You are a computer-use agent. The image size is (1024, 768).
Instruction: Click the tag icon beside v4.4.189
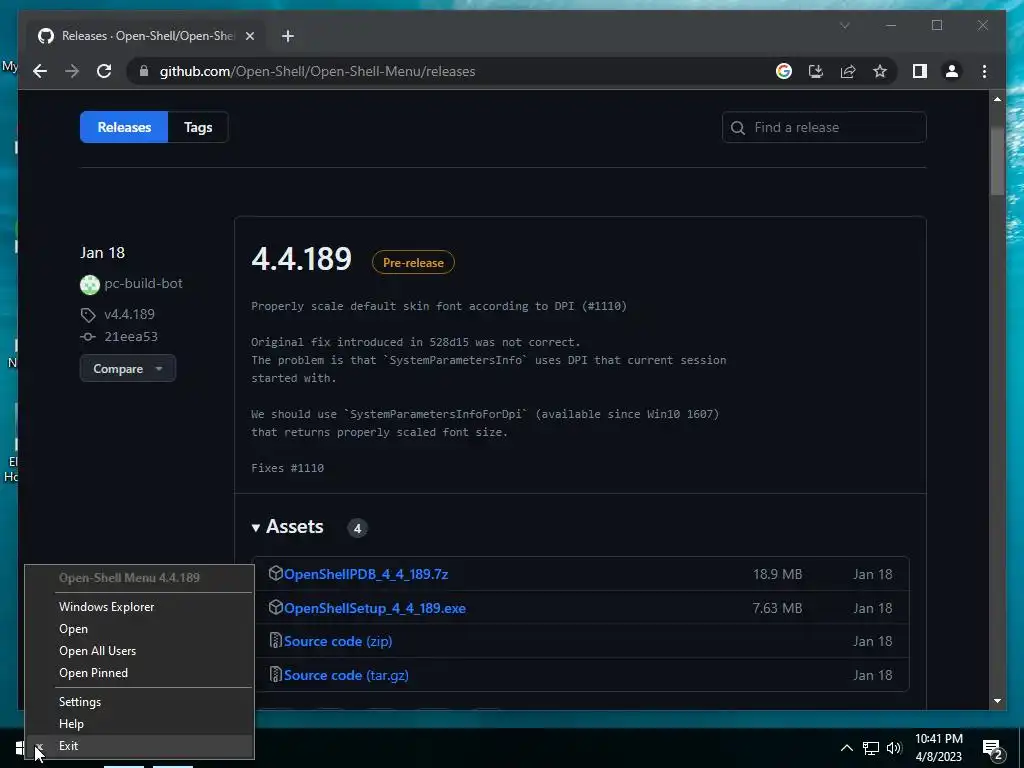88,315
